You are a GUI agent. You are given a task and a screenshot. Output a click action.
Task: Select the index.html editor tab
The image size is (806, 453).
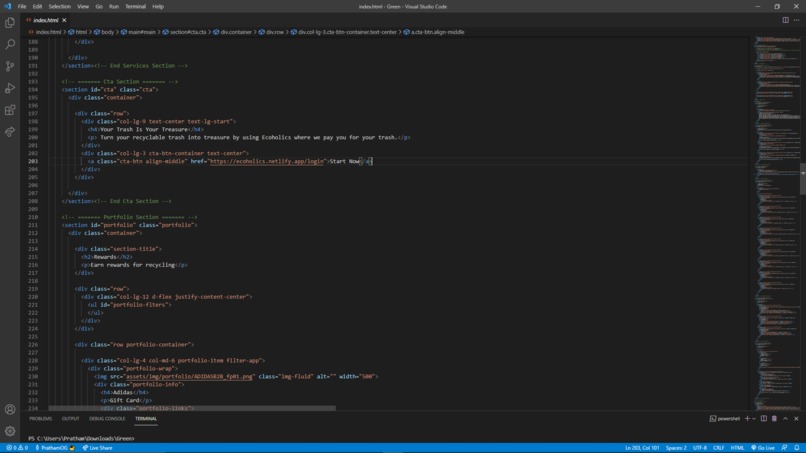(45, 20)
